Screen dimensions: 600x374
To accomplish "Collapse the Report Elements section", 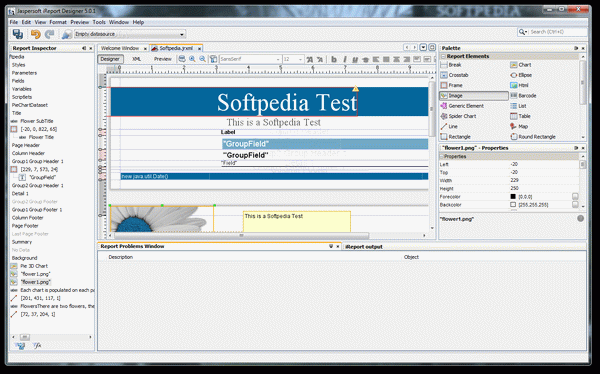I will pos(443,56).
